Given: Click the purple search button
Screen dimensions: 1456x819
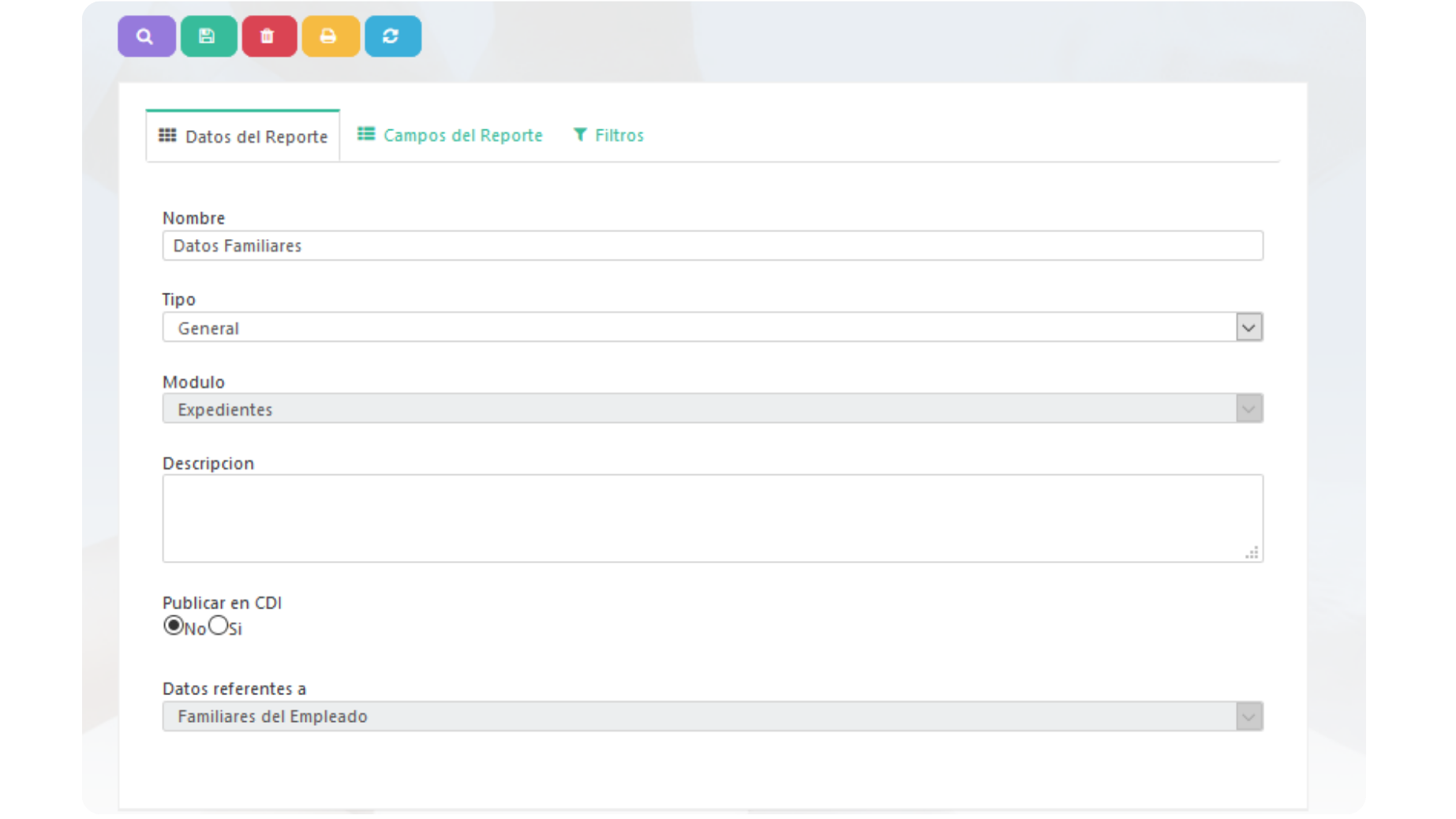Looking at the screenshot, I should 146,36.
